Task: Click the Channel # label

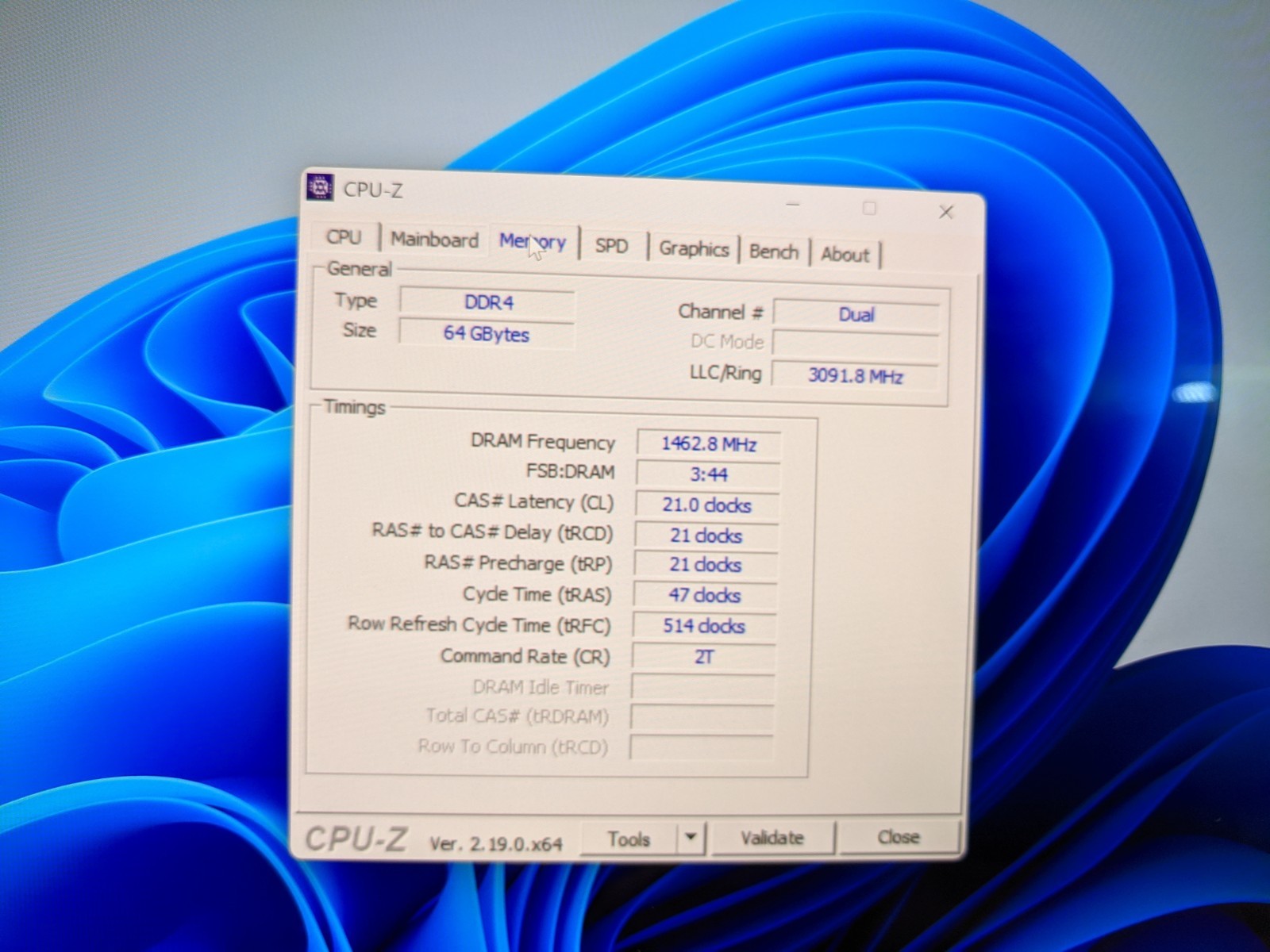Action: (721, 312)
